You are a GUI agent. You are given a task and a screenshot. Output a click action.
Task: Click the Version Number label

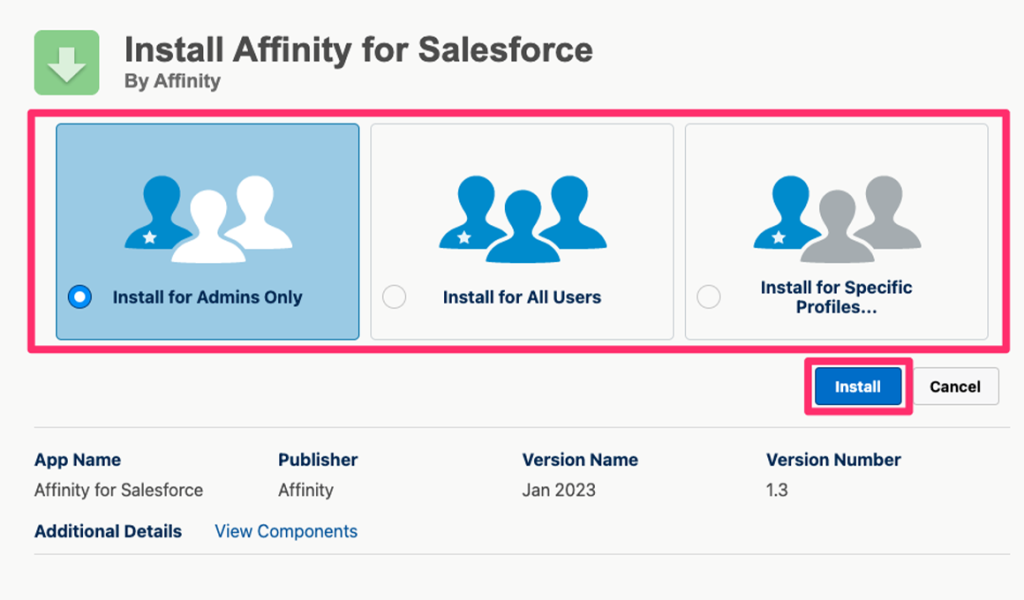(833, 460)
